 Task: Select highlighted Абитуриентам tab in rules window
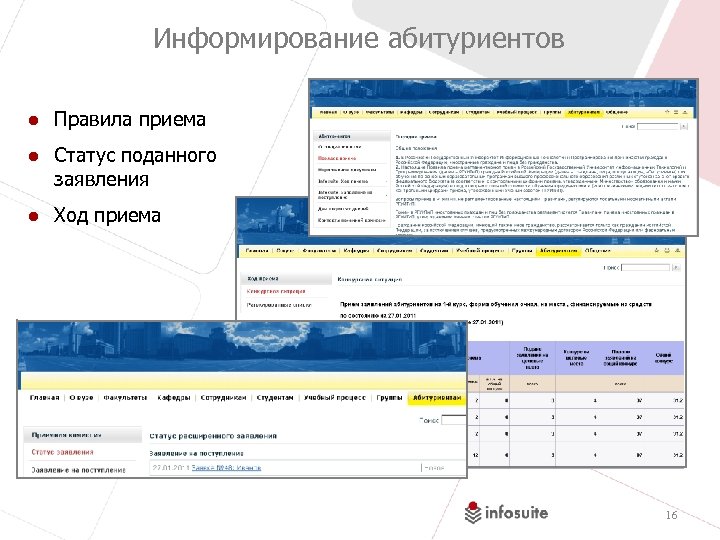tap(584, 112)
